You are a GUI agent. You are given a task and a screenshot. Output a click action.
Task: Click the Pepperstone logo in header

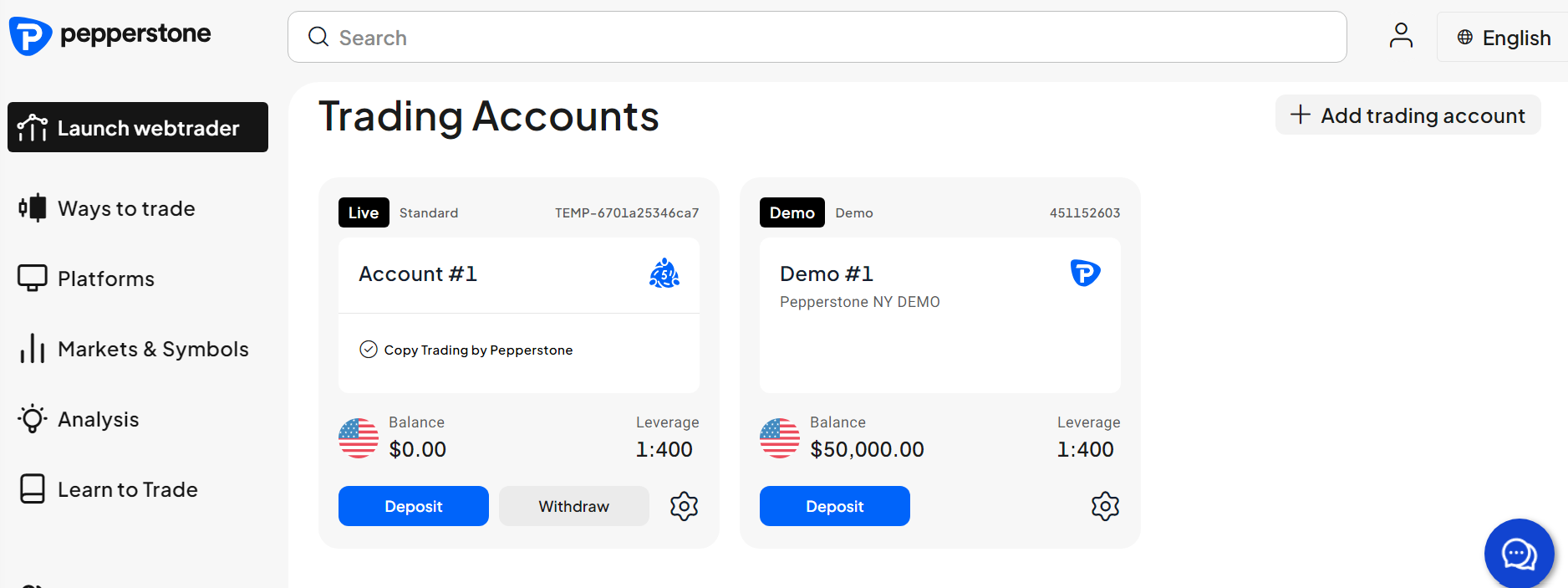pyautogui.click(x=109, y=36)
